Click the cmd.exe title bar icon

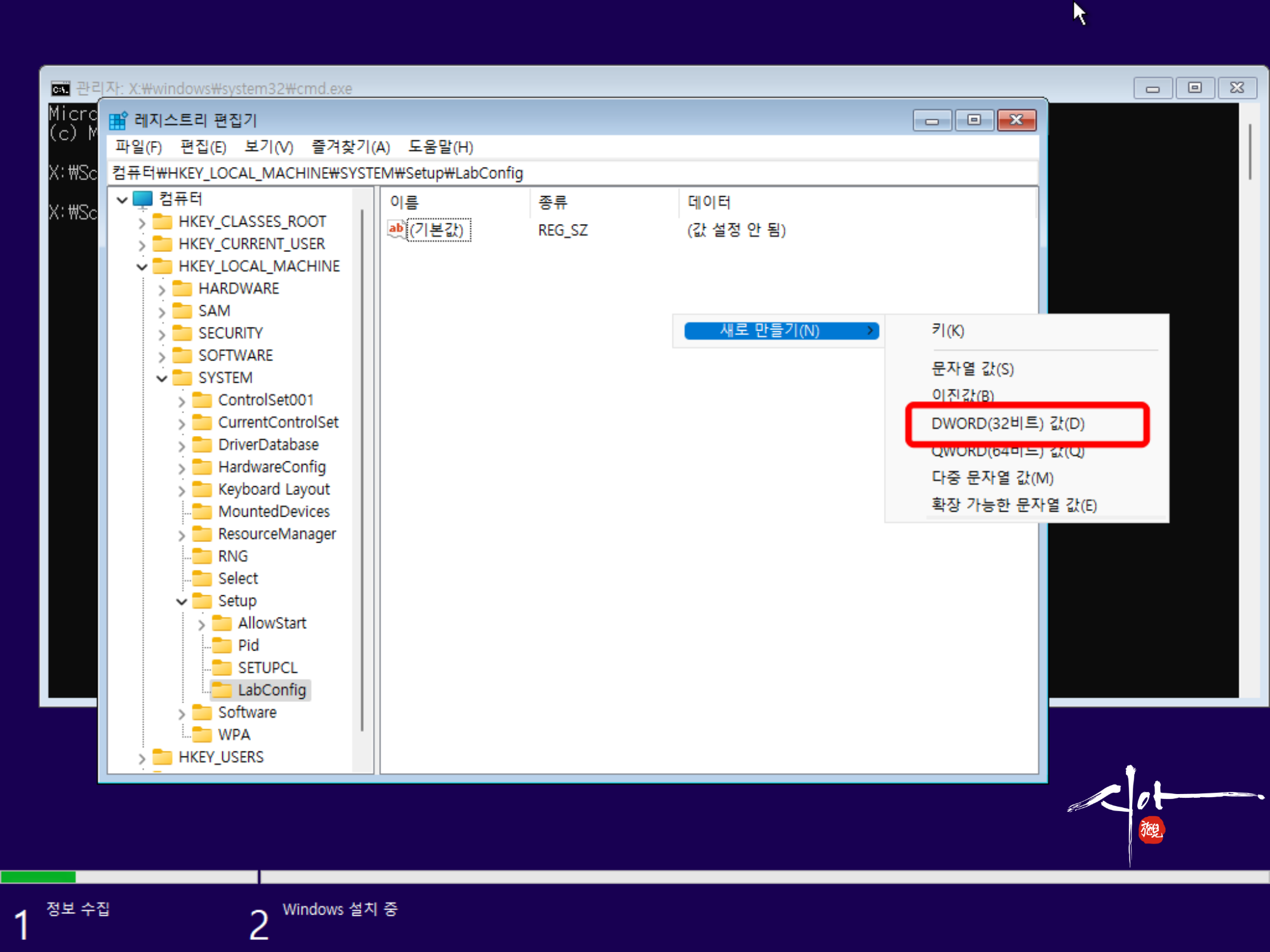pos(61,89)
